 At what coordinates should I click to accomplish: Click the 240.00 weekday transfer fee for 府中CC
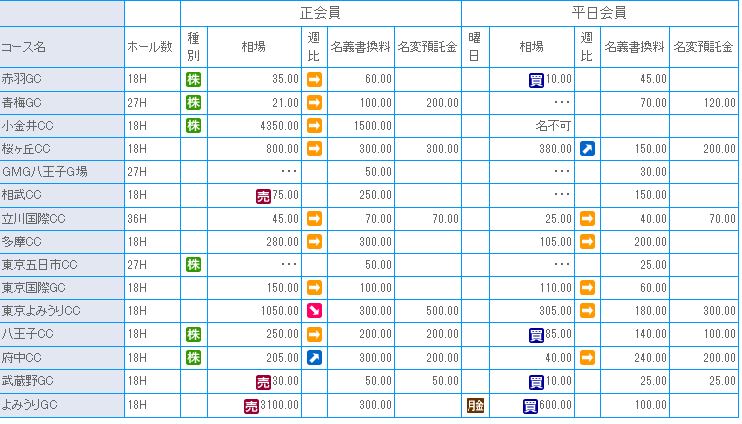tap(651, 358)
